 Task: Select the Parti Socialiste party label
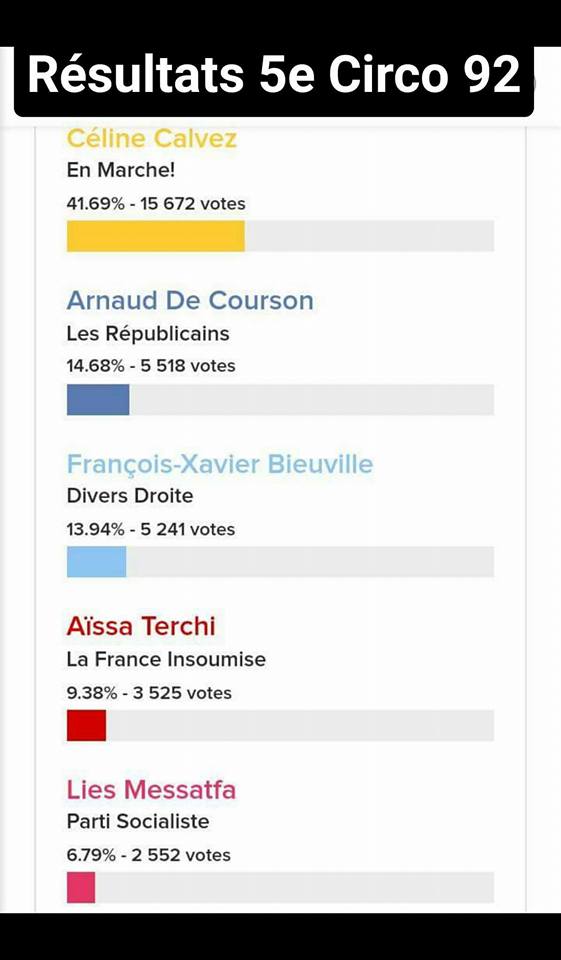[138, 822]
